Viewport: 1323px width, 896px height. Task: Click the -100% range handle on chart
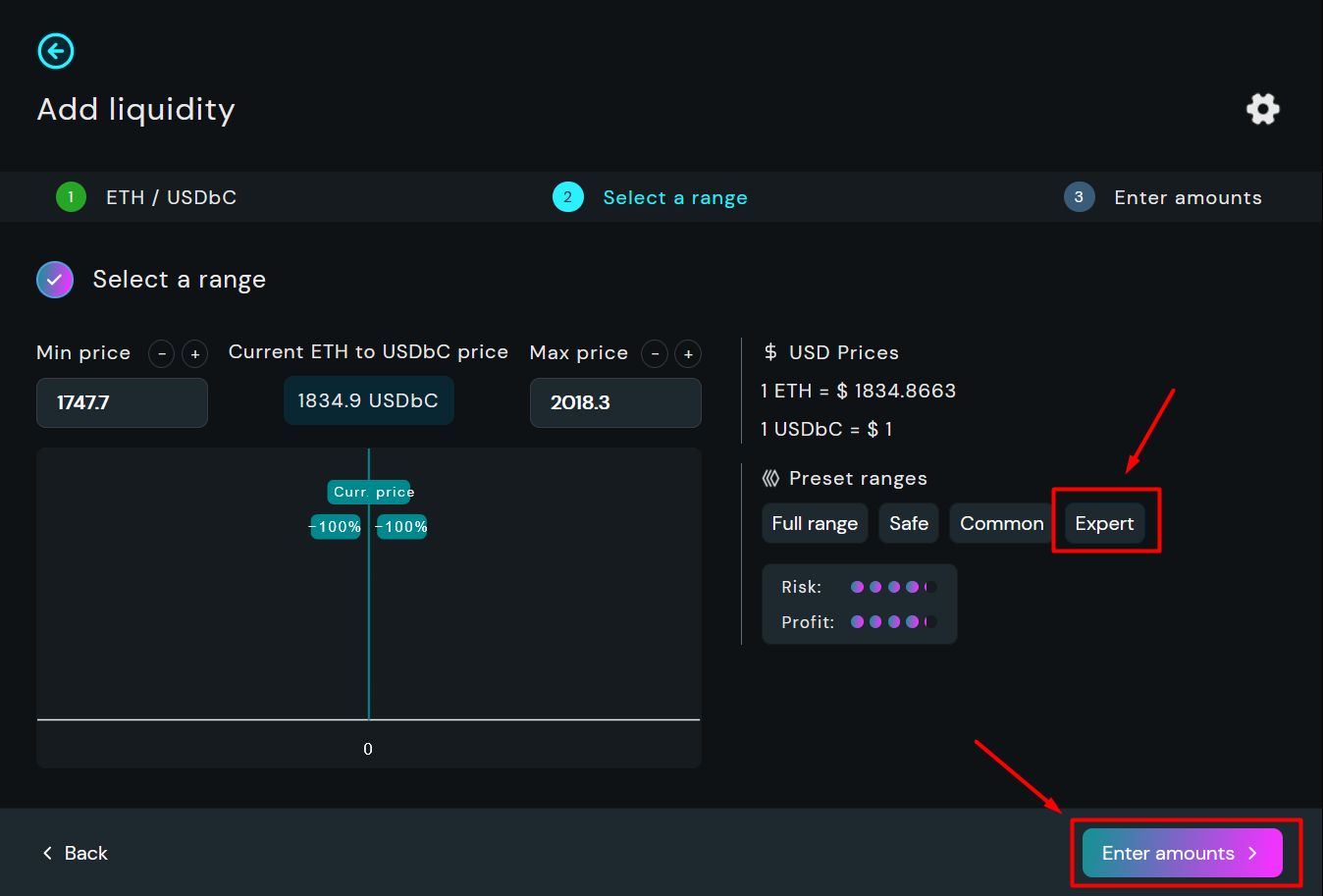[336, 527]
